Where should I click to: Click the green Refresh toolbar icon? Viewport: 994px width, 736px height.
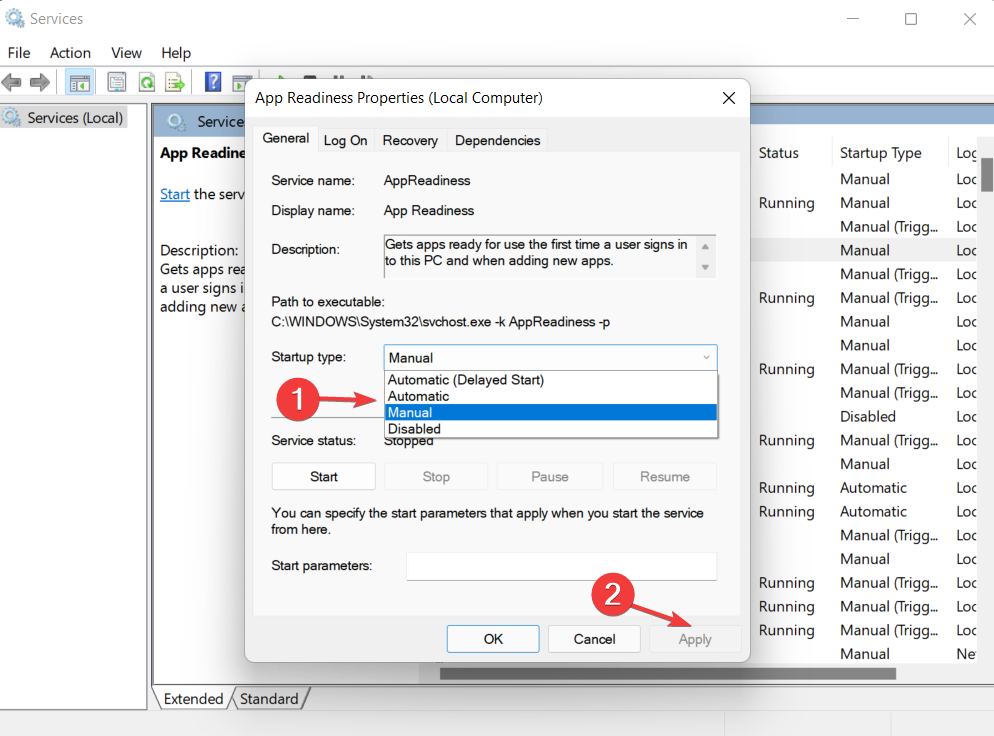(x=147, y=82)
